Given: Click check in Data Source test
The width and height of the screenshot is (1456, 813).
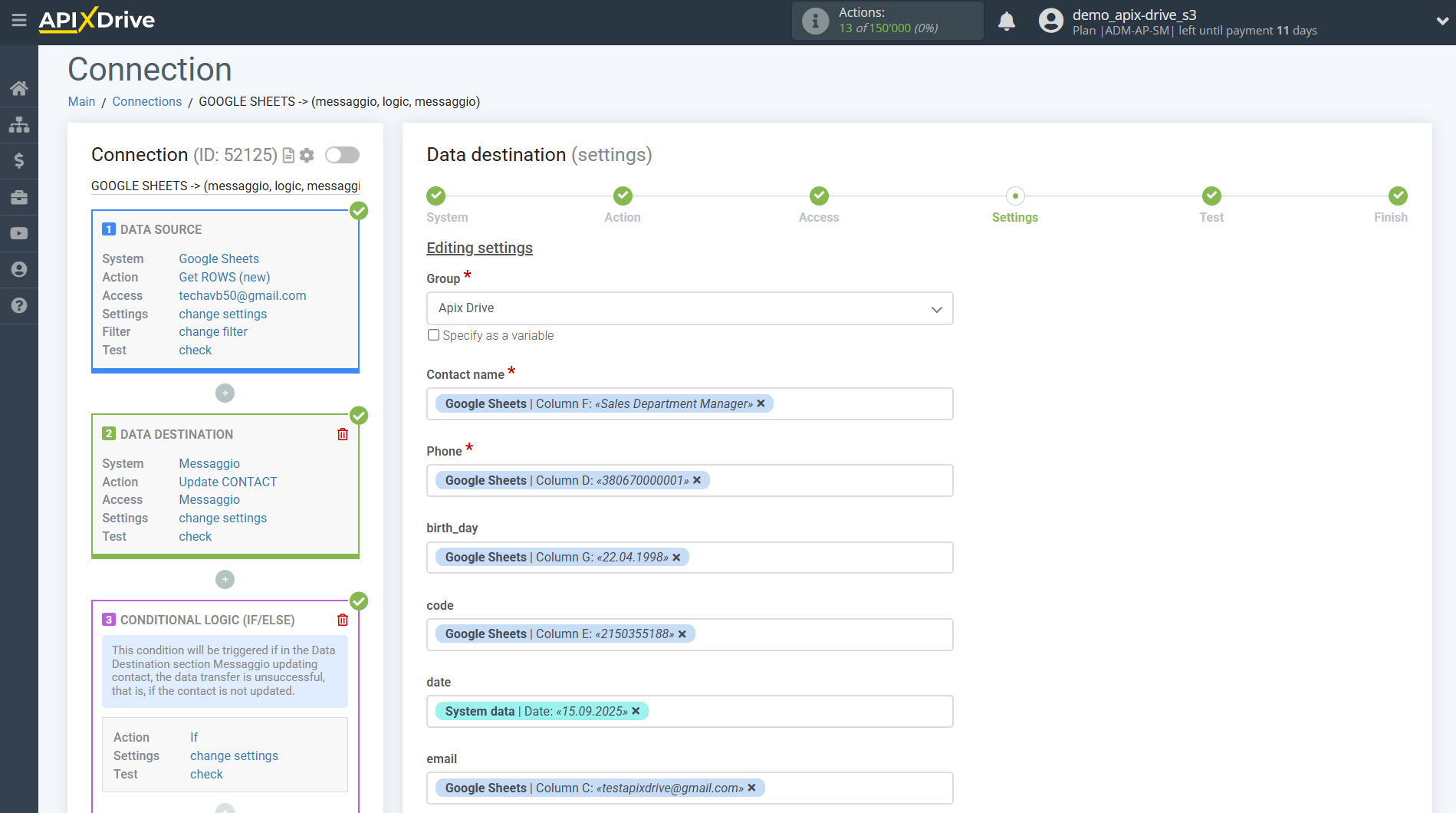Looking at the screenshot, I should pyautogui.click(x=196, y=350).
